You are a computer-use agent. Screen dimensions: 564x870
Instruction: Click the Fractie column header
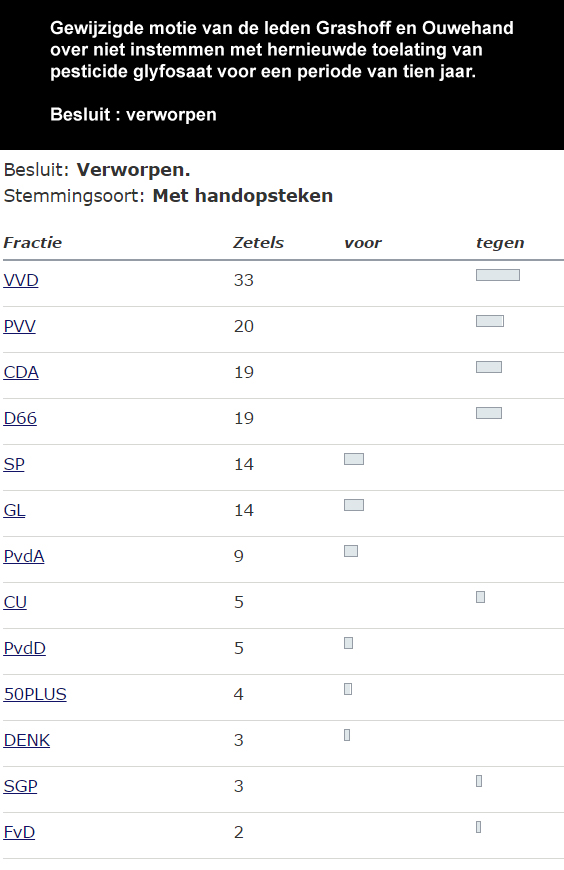(33, 243)
